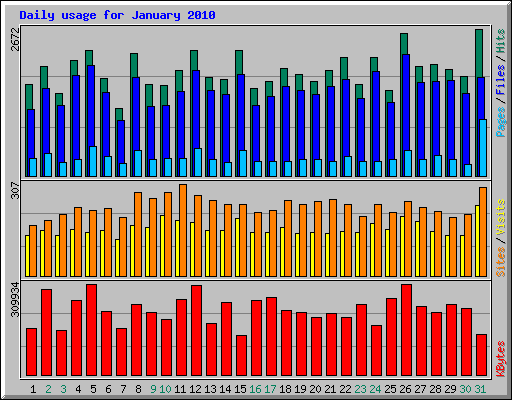Image resolution: width=512 pixels, height=400 pixels.
Task: Click the red KBytes bar for day 5
Action: (92, 330)
